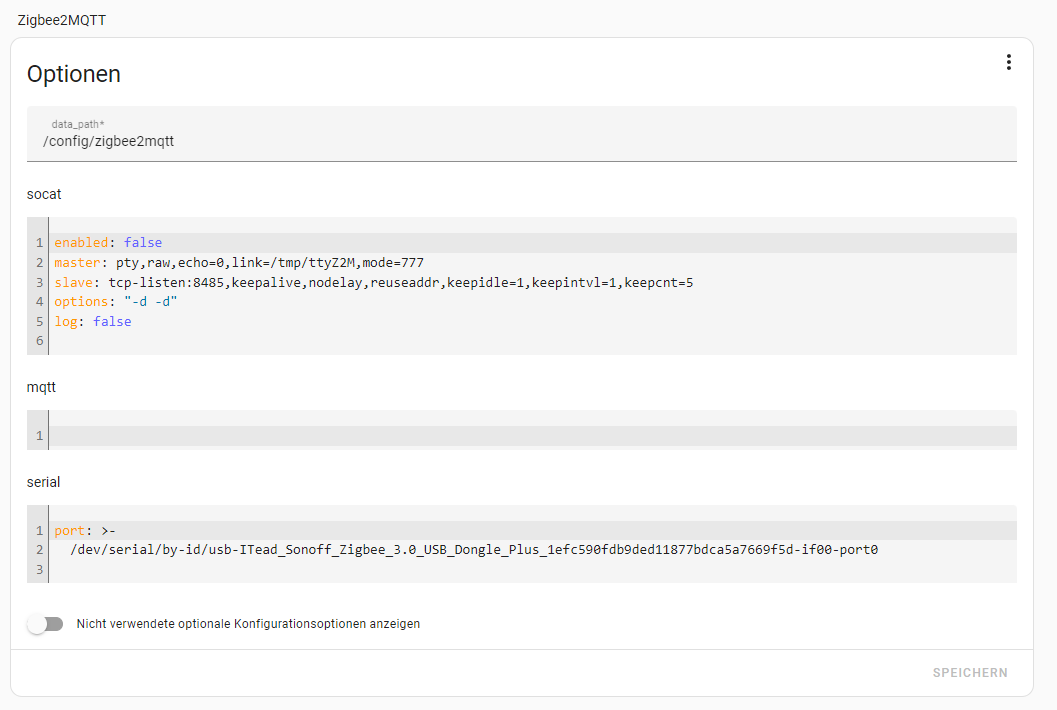Click the 'master: pty,raw,echo=0' line

click(533, 262)
